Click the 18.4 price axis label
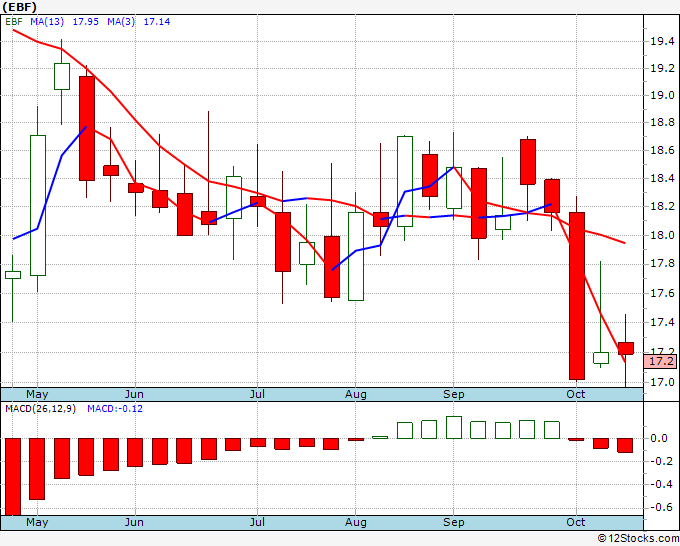 point(662,178)
